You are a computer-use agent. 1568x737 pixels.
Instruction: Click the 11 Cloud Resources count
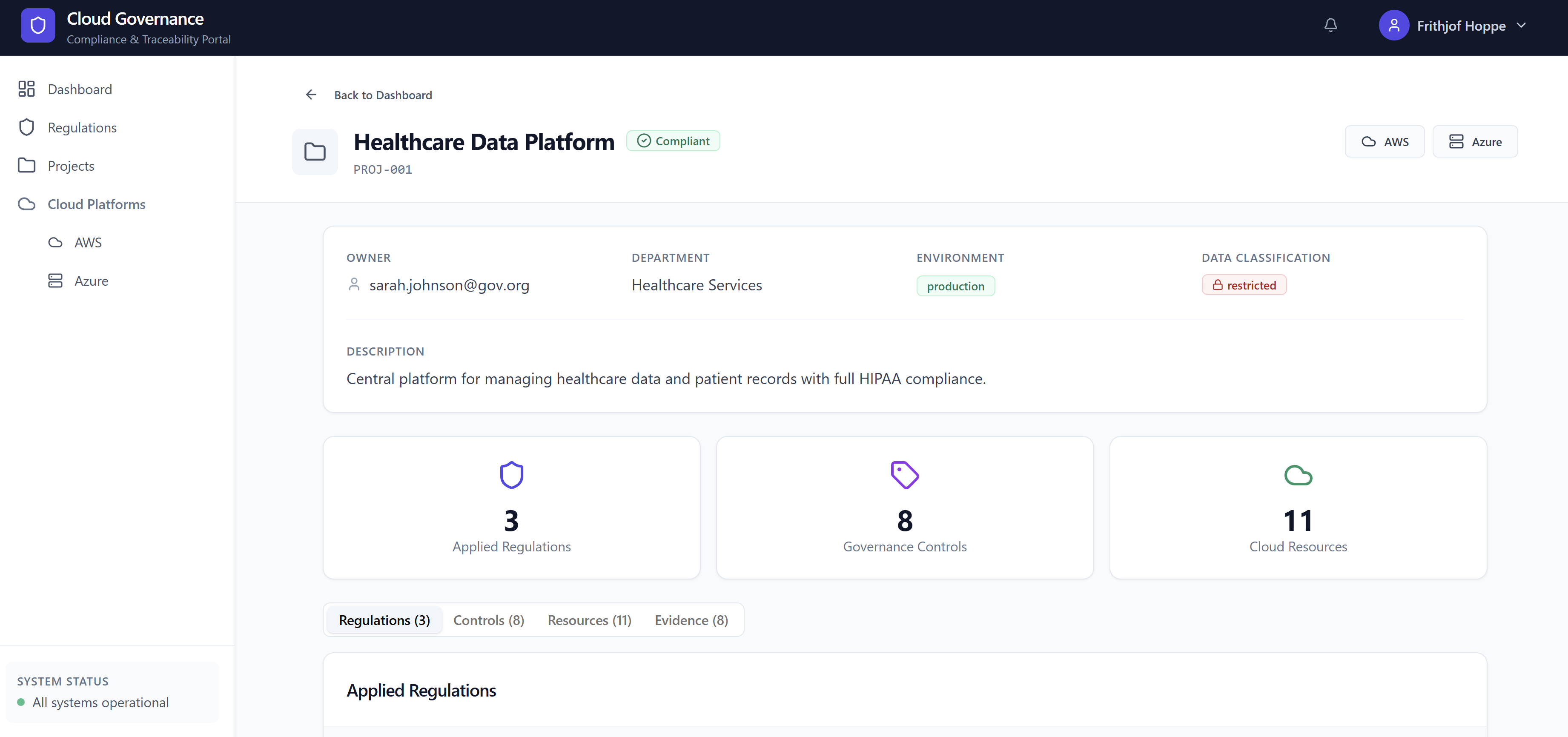point(1298,520)
